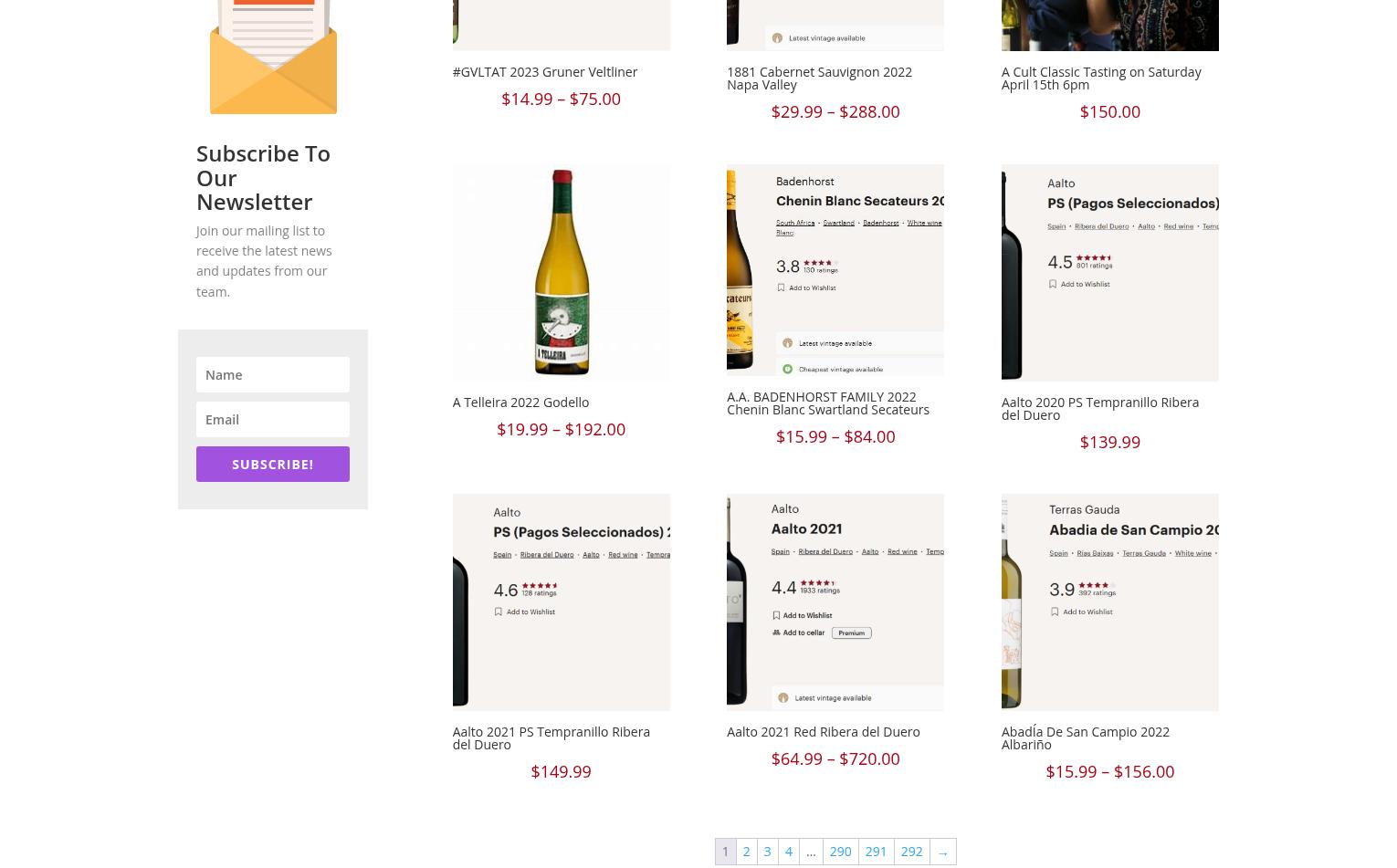Open Aalto 2021 Red product thumbnail
Image resolution: width=1397 pixels, height=868 pixels.
835,602
